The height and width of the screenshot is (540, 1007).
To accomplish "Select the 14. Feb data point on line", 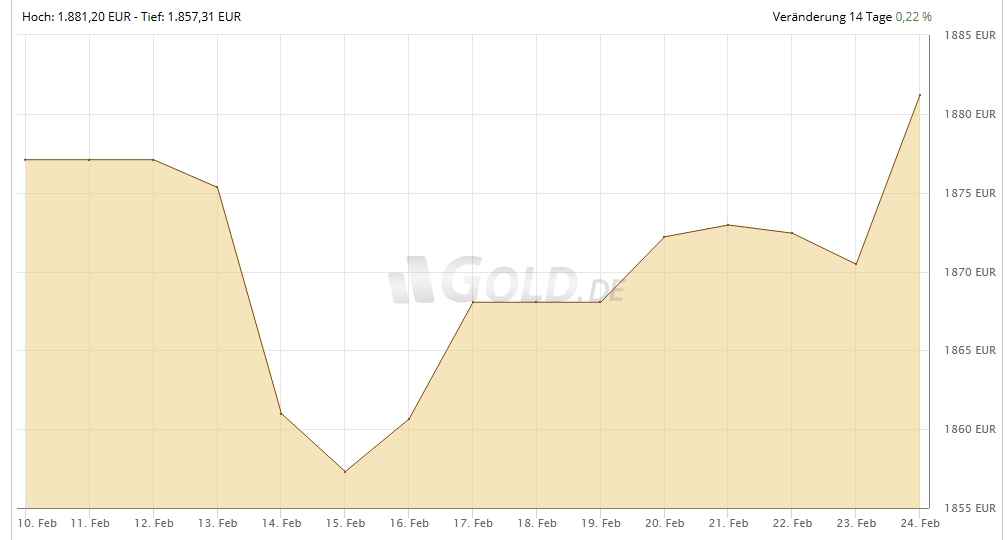I will pyautogui.click(x=281, y=414).
